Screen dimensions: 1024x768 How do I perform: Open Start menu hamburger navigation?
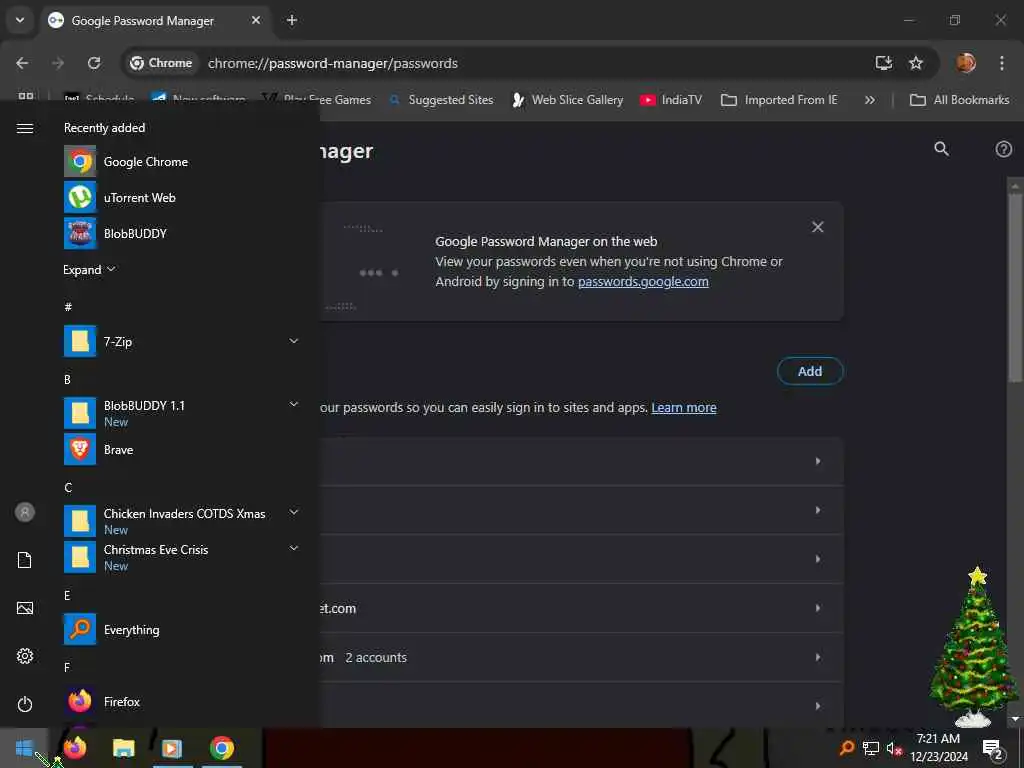25,128
